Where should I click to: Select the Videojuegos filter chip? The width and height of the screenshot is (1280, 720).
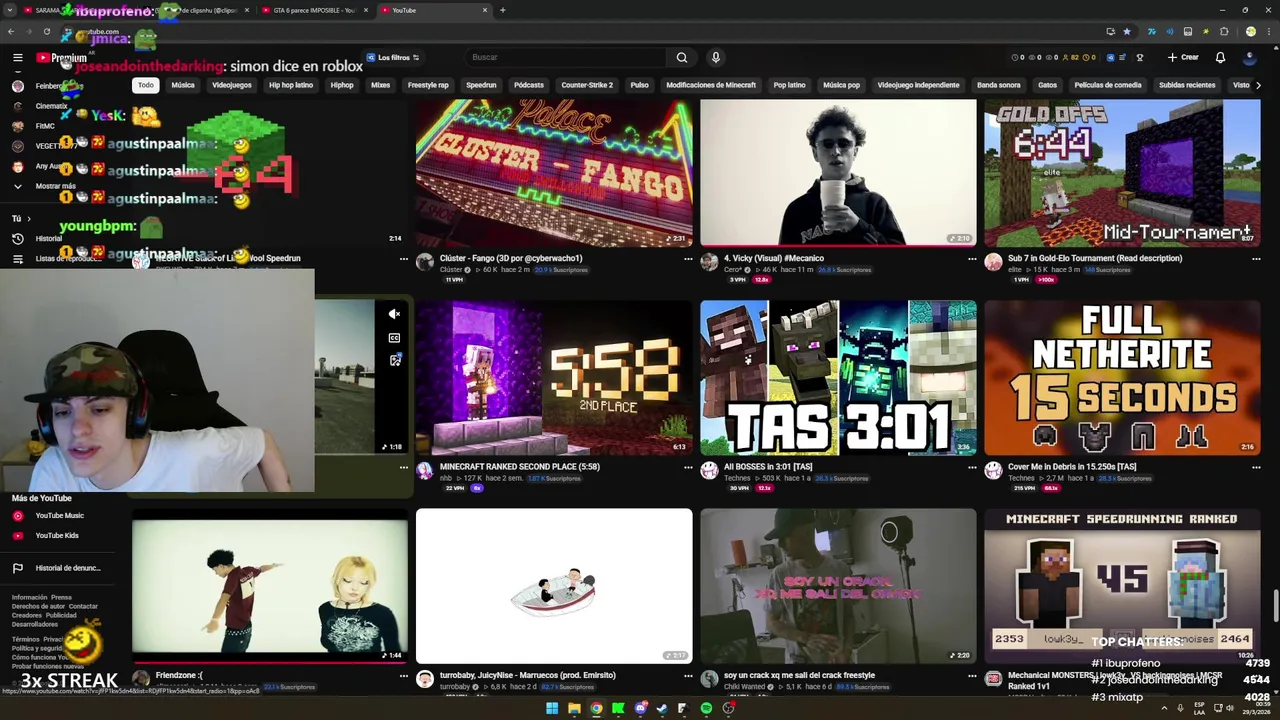[232, 85]
